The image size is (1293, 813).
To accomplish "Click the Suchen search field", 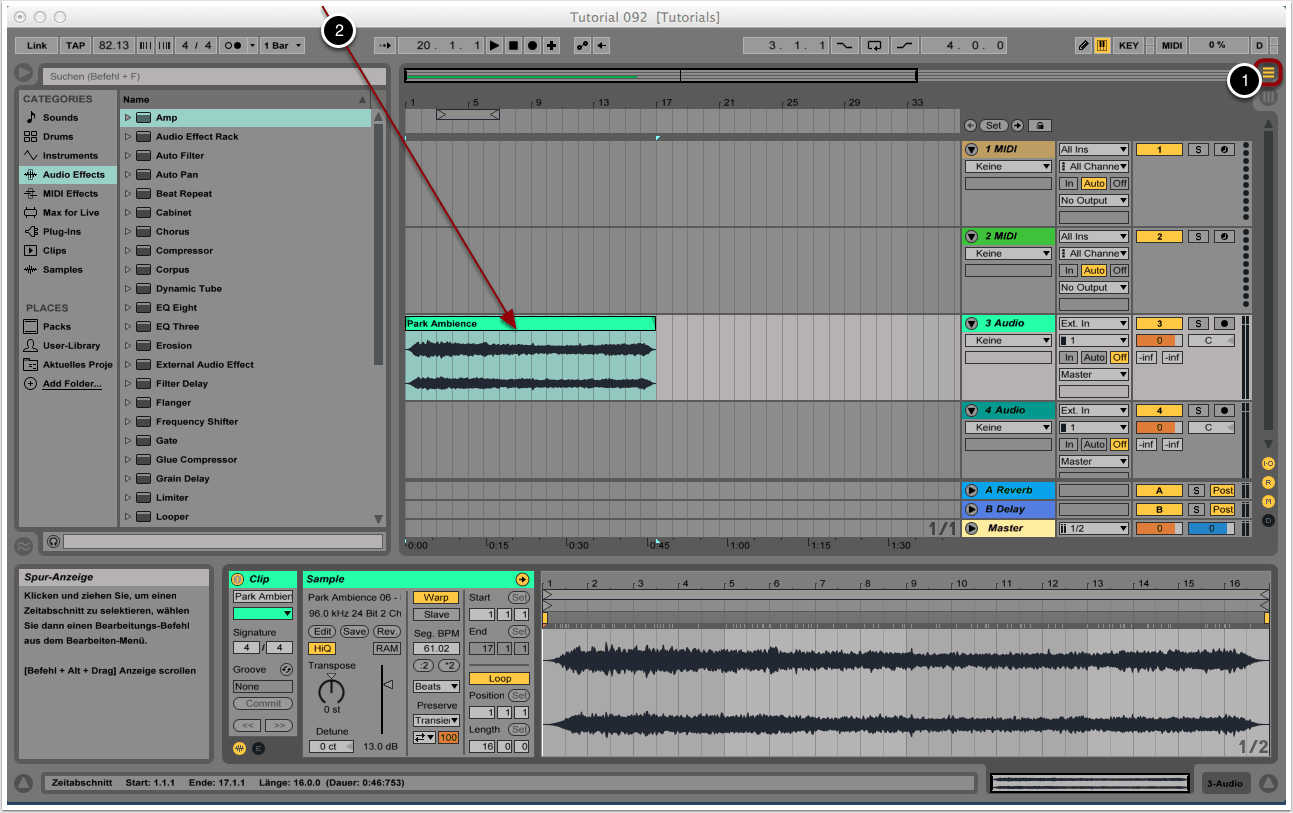I will [214, 76].
